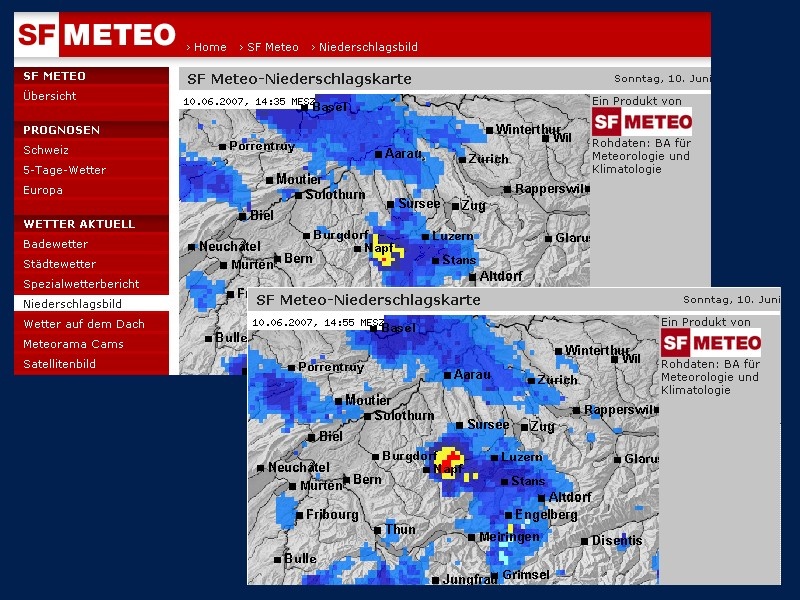Click timestamp 10.06.2007, 14:55 MESZ
The height and width of the screenshot is (600, 800).
pos(318,322)
